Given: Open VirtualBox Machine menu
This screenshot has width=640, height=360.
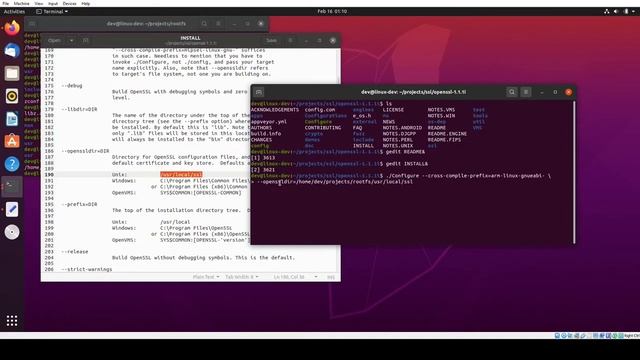Looking at the screenshot, I should [21, 3].
